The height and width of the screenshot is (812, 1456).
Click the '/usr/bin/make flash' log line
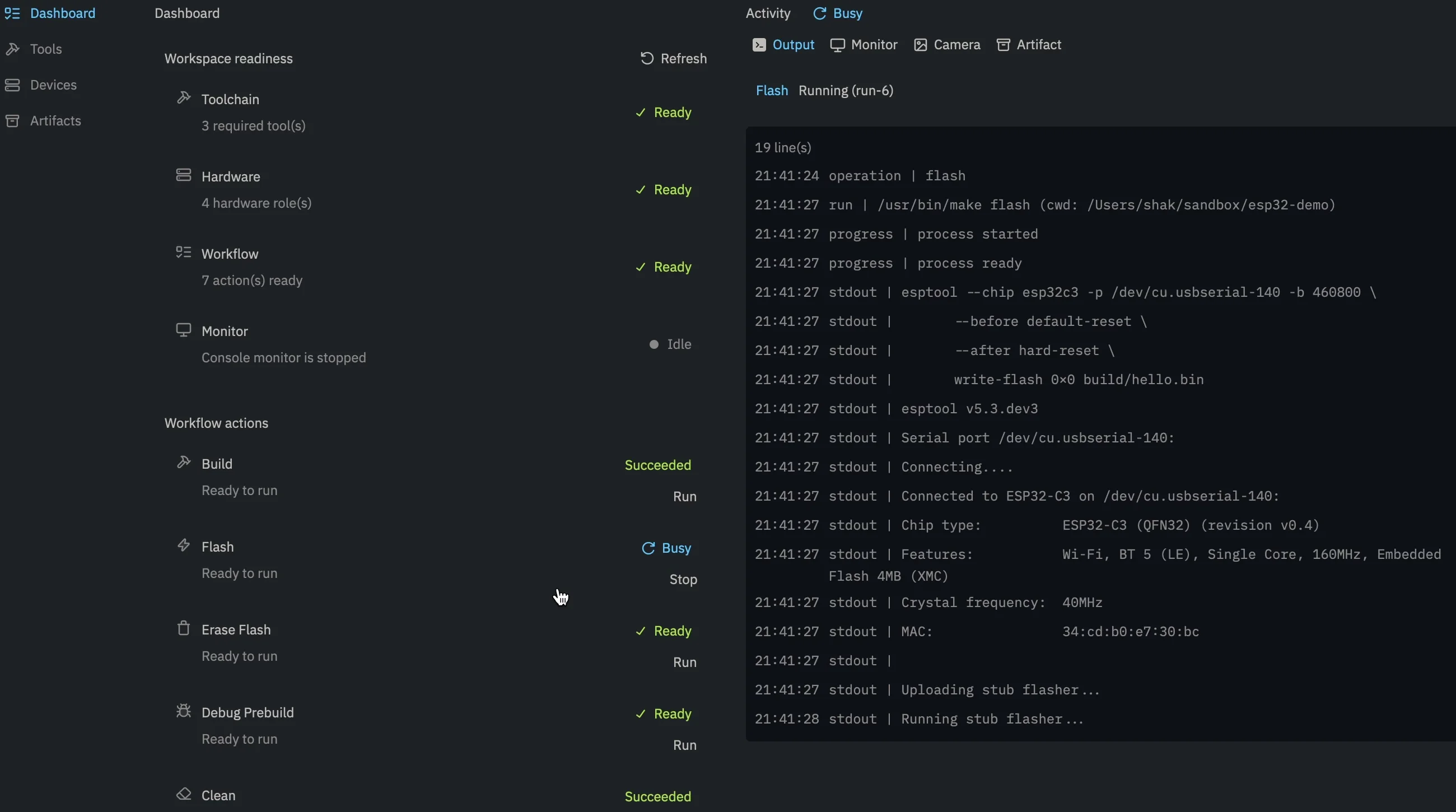[1044, 205]
